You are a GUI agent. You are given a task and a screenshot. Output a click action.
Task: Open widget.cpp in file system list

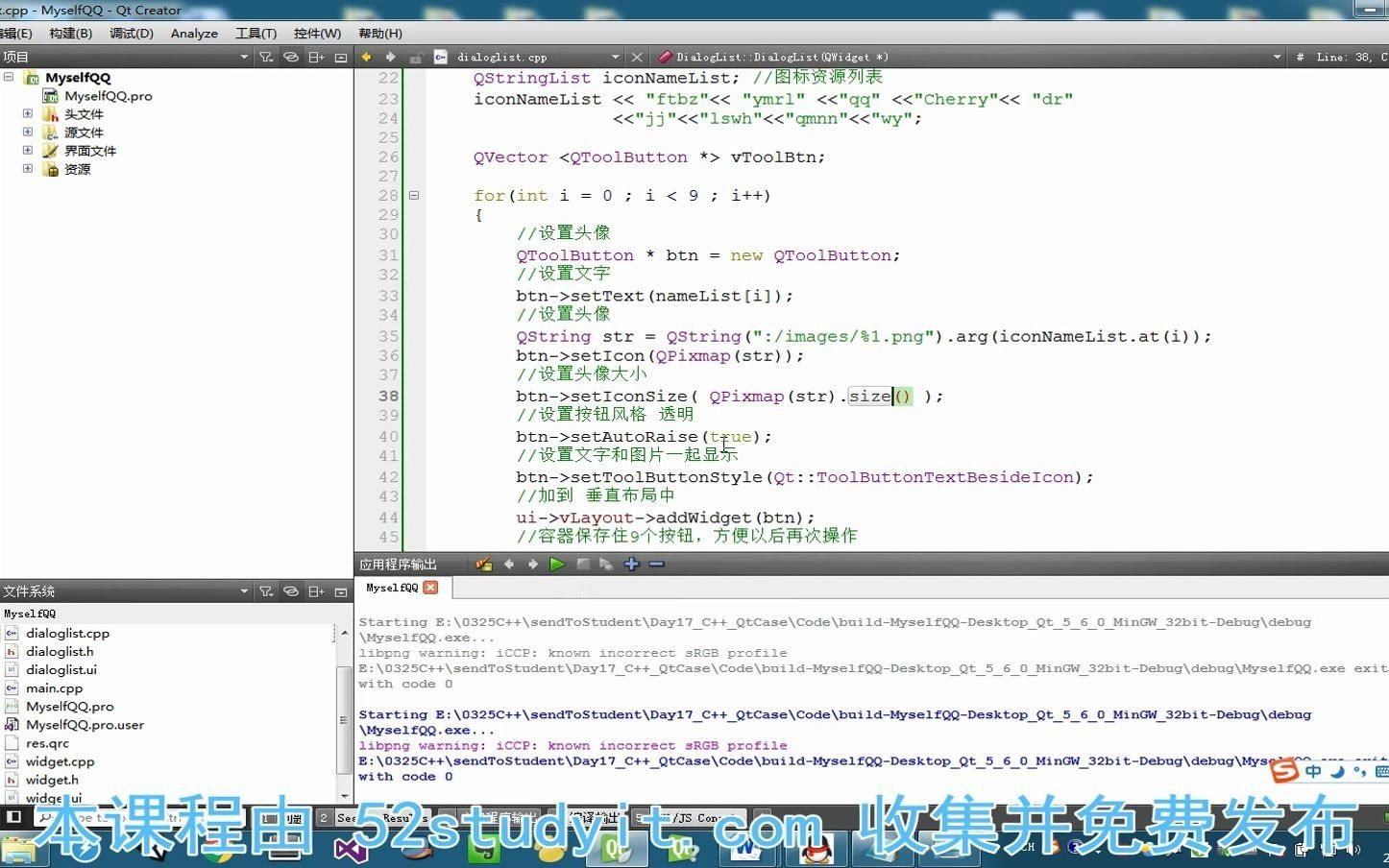coord(60,761)
